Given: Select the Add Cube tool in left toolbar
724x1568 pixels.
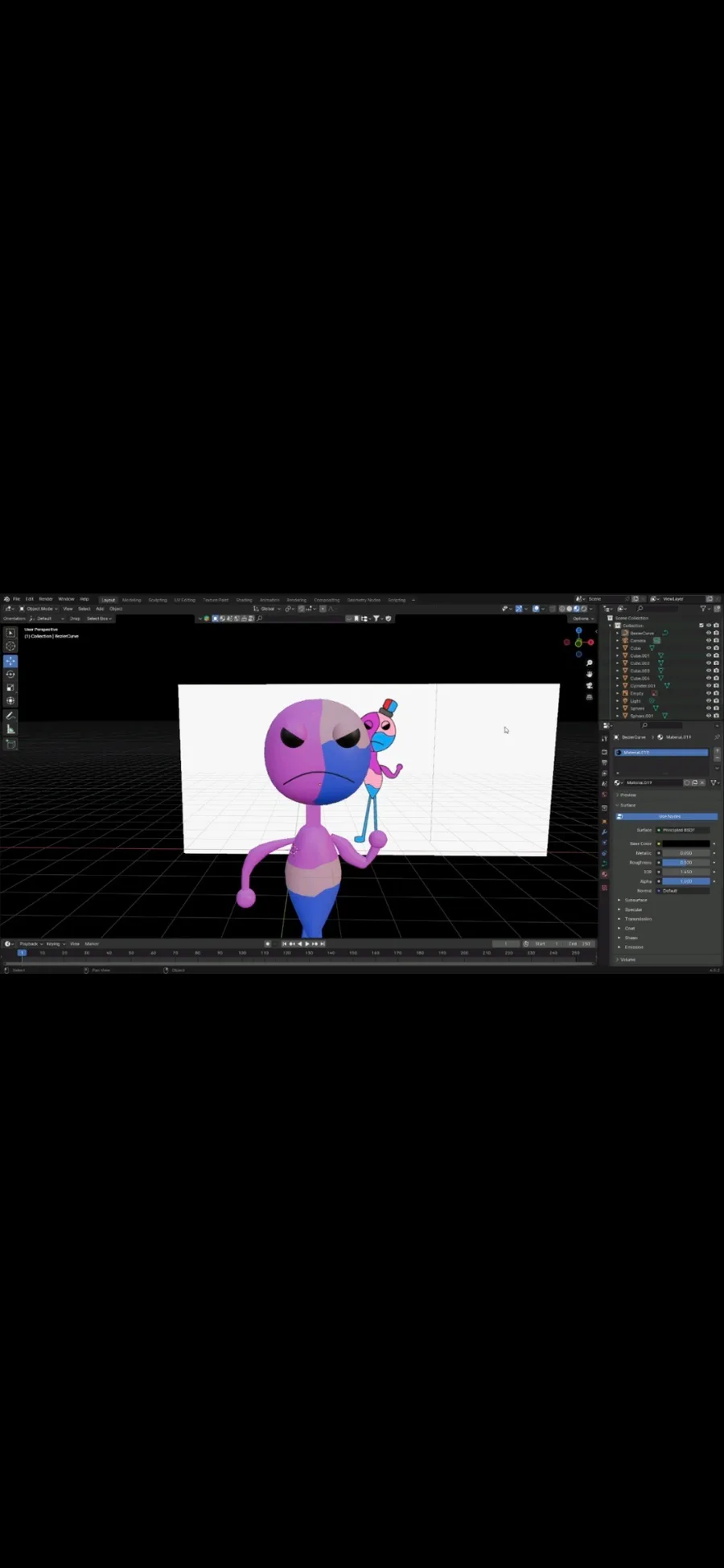Looking at the screenshot, I should point(10,744).
